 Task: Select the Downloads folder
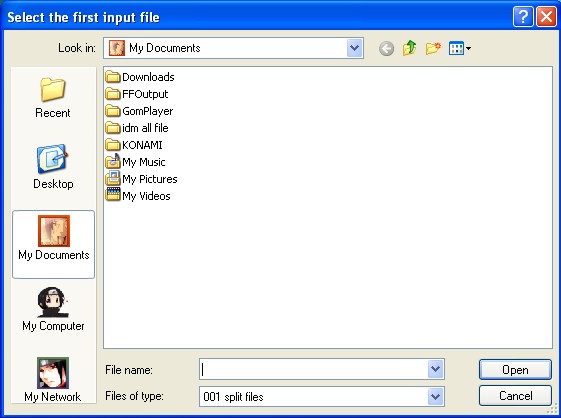[140, 77]
